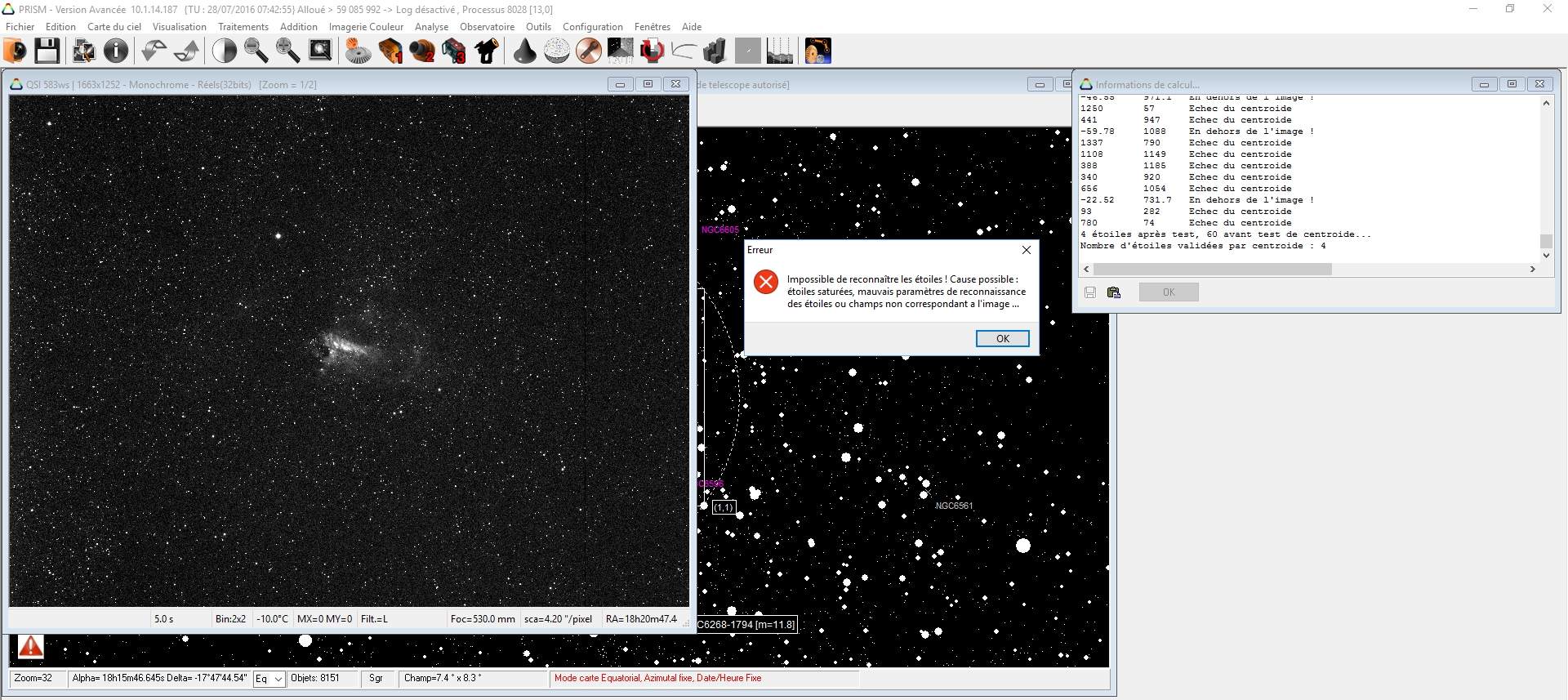The height and width of the screenshot is (700, 1568).
Task: Open the Carte du ciel menu
Action: pos(114,27)
